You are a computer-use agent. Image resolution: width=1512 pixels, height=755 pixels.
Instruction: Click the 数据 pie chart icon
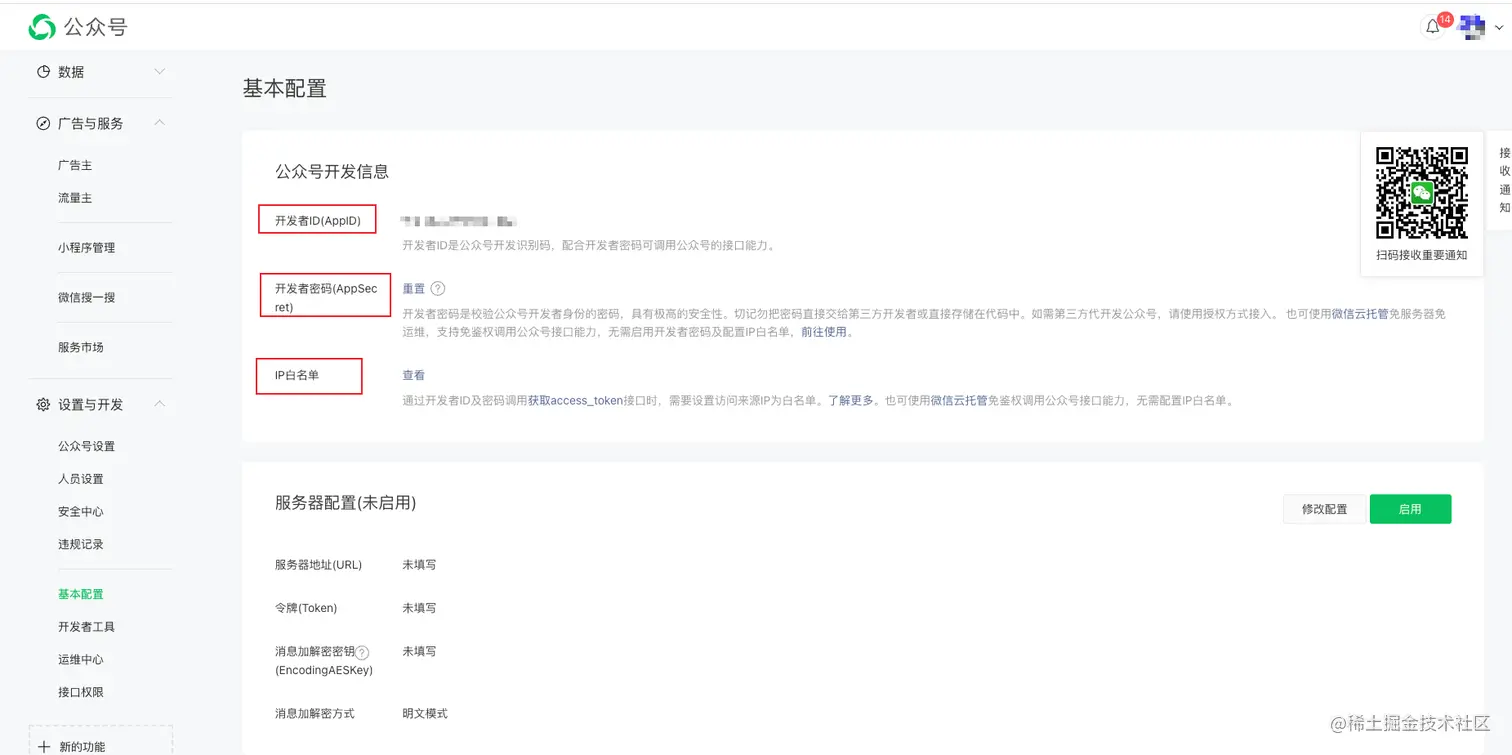[43, 72]
